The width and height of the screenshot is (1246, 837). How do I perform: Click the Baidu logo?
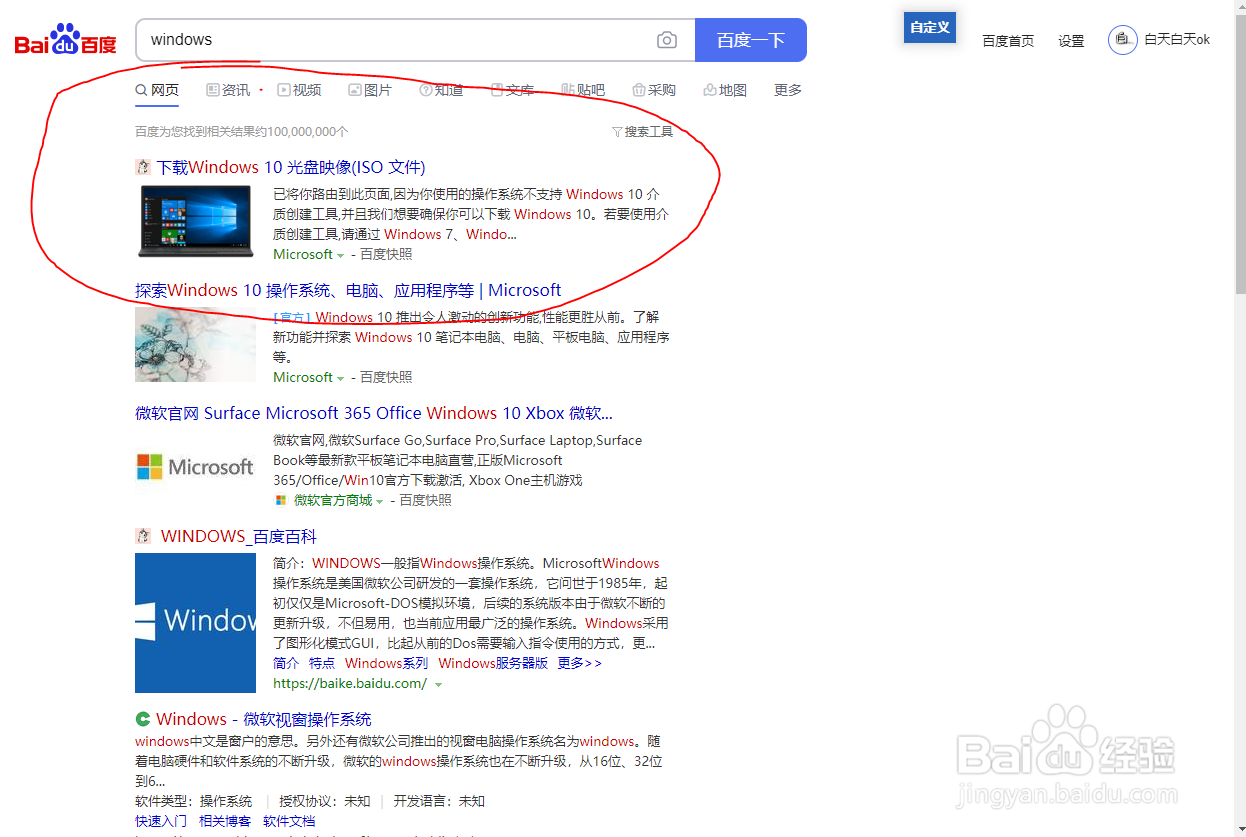pos(66,41)
